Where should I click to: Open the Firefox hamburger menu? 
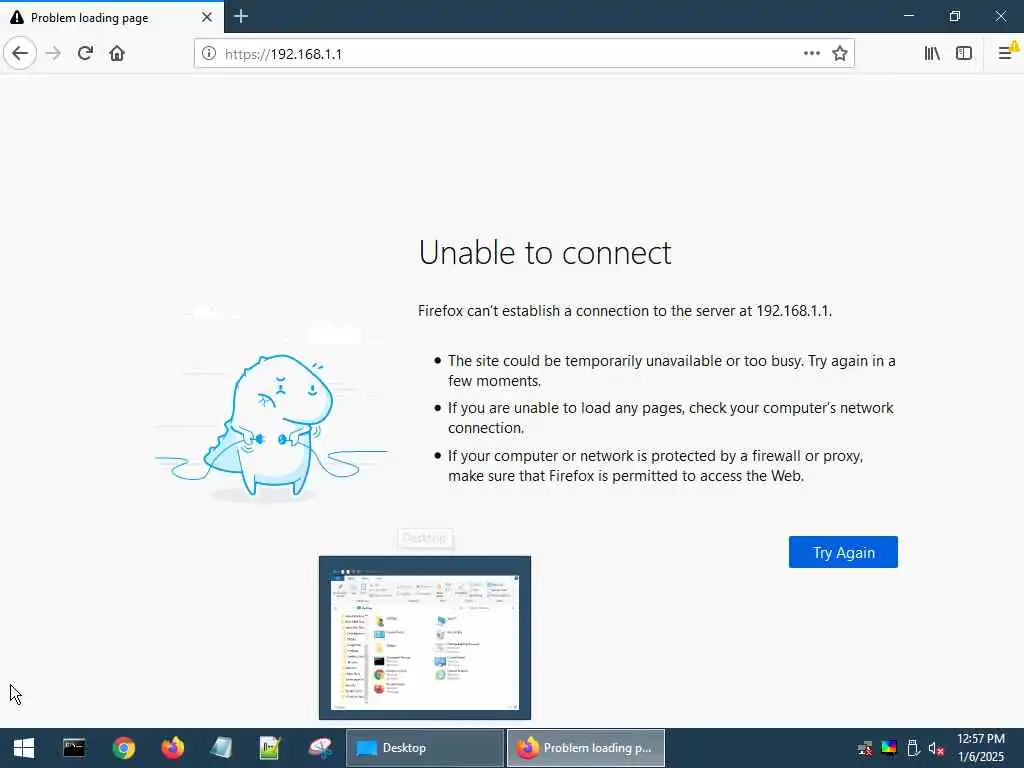click(1006, 53)
